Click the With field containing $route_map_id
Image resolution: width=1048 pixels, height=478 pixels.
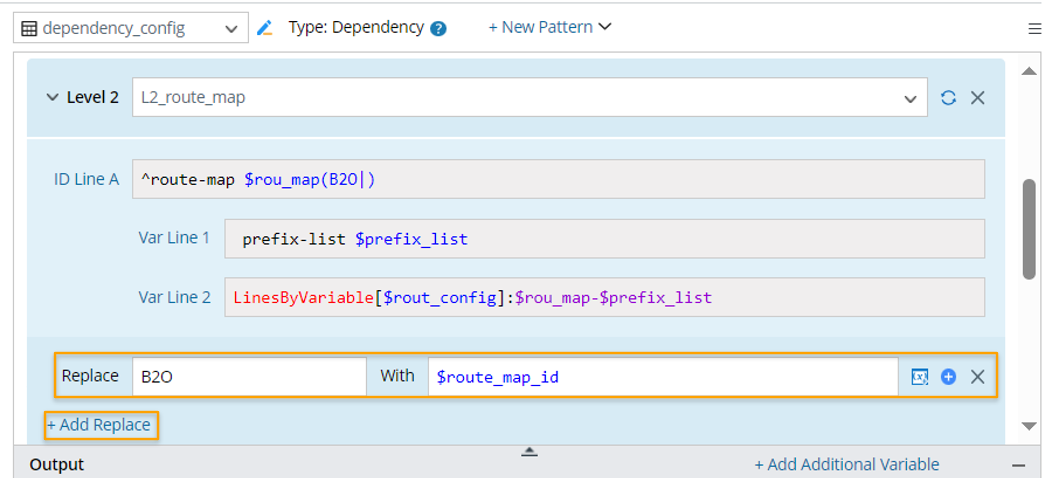[662, 377]
